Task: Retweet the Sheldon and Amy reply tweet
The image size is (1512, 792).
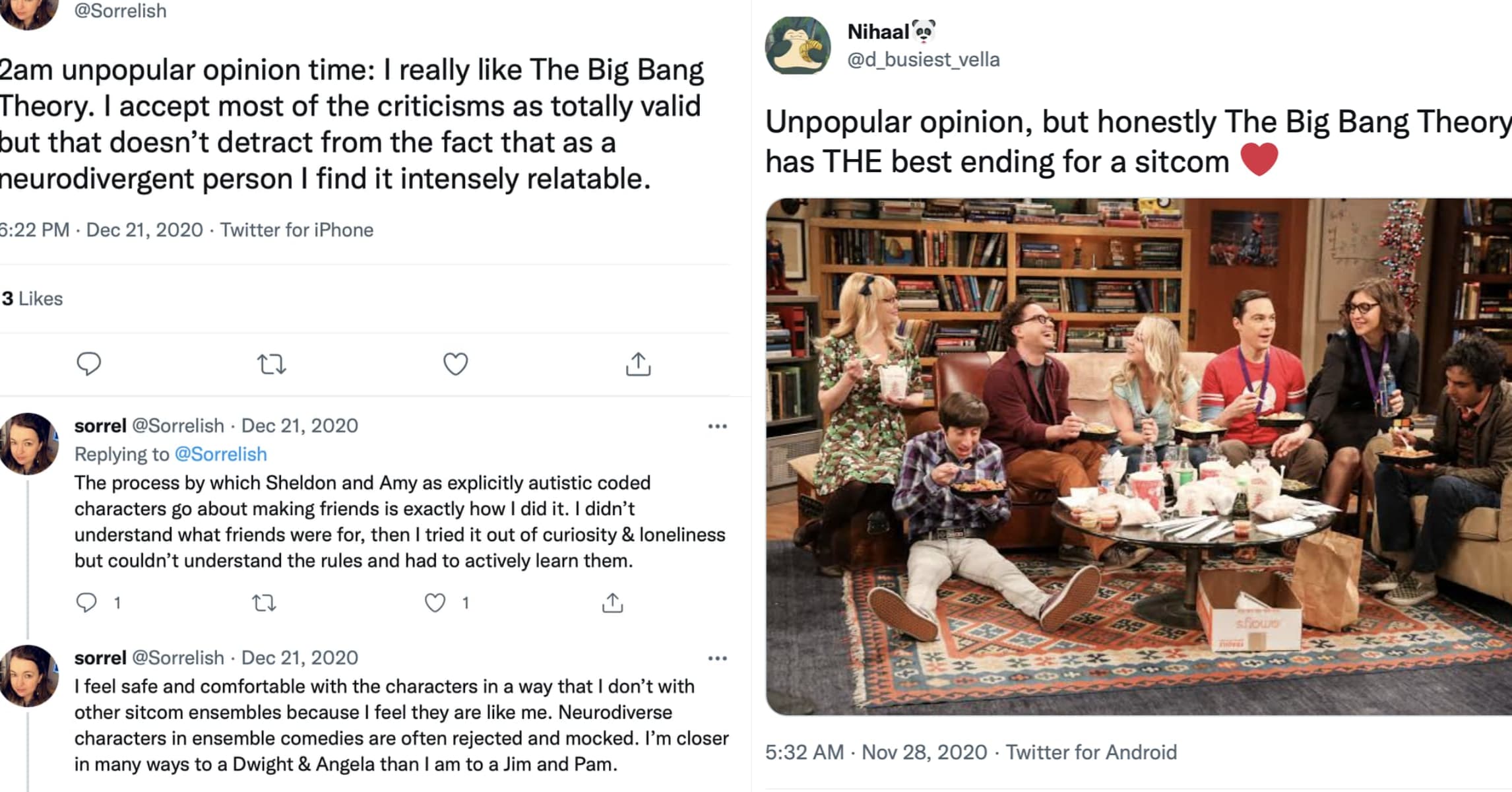Action: 264,603
